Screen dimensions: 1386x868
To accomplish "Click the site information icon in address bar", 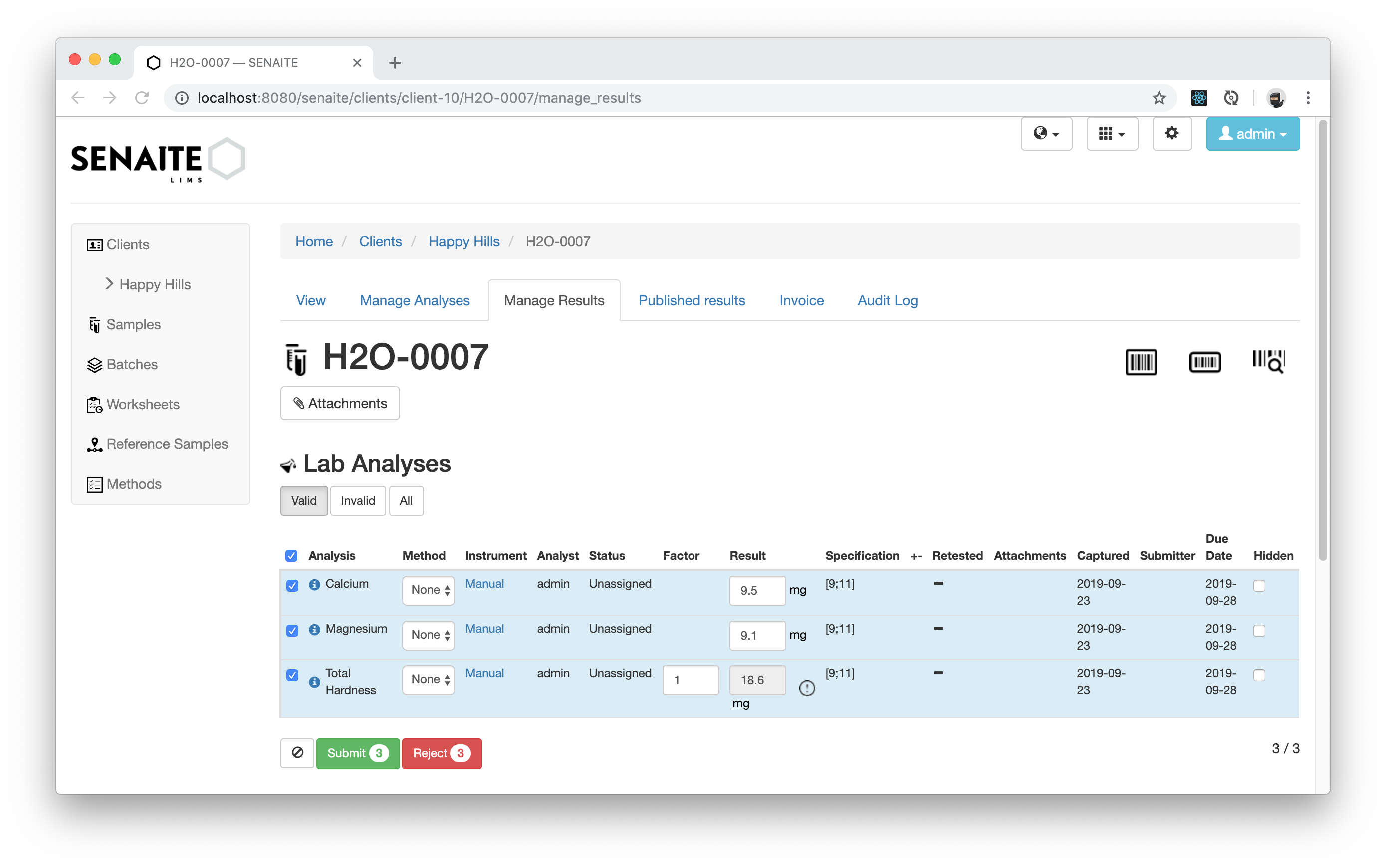I will [x=182, y=98].
